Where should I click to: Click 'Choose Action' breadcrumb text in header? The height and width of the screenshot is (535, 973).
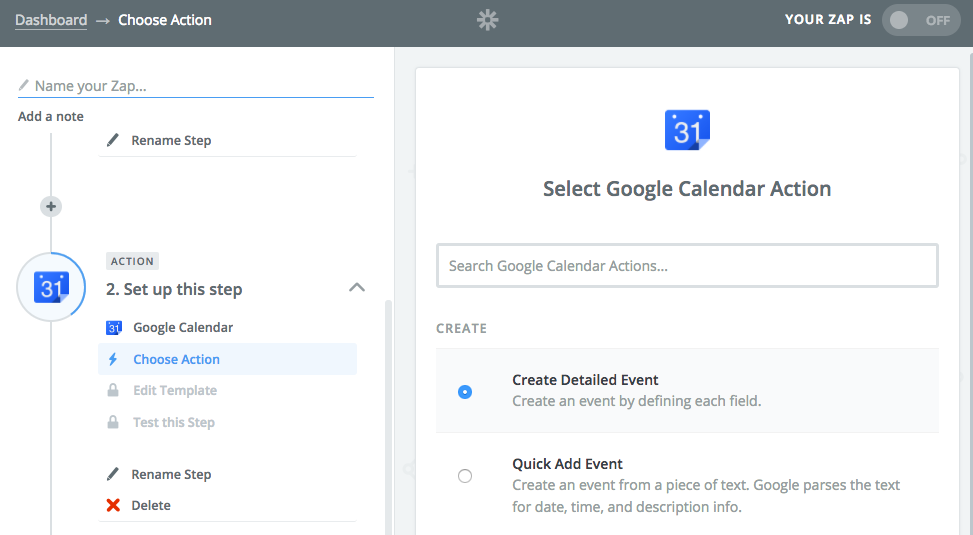pyautogui.click(x=165, y=20)
